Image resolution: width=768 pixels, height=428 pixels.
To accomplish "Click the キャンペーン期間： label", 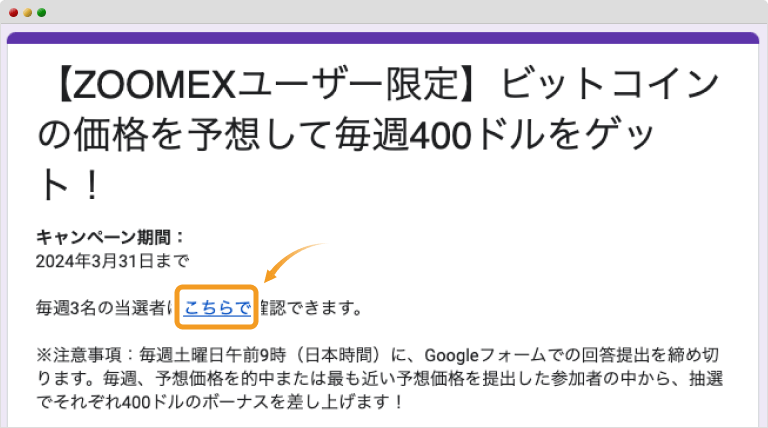I will (110, 238).
